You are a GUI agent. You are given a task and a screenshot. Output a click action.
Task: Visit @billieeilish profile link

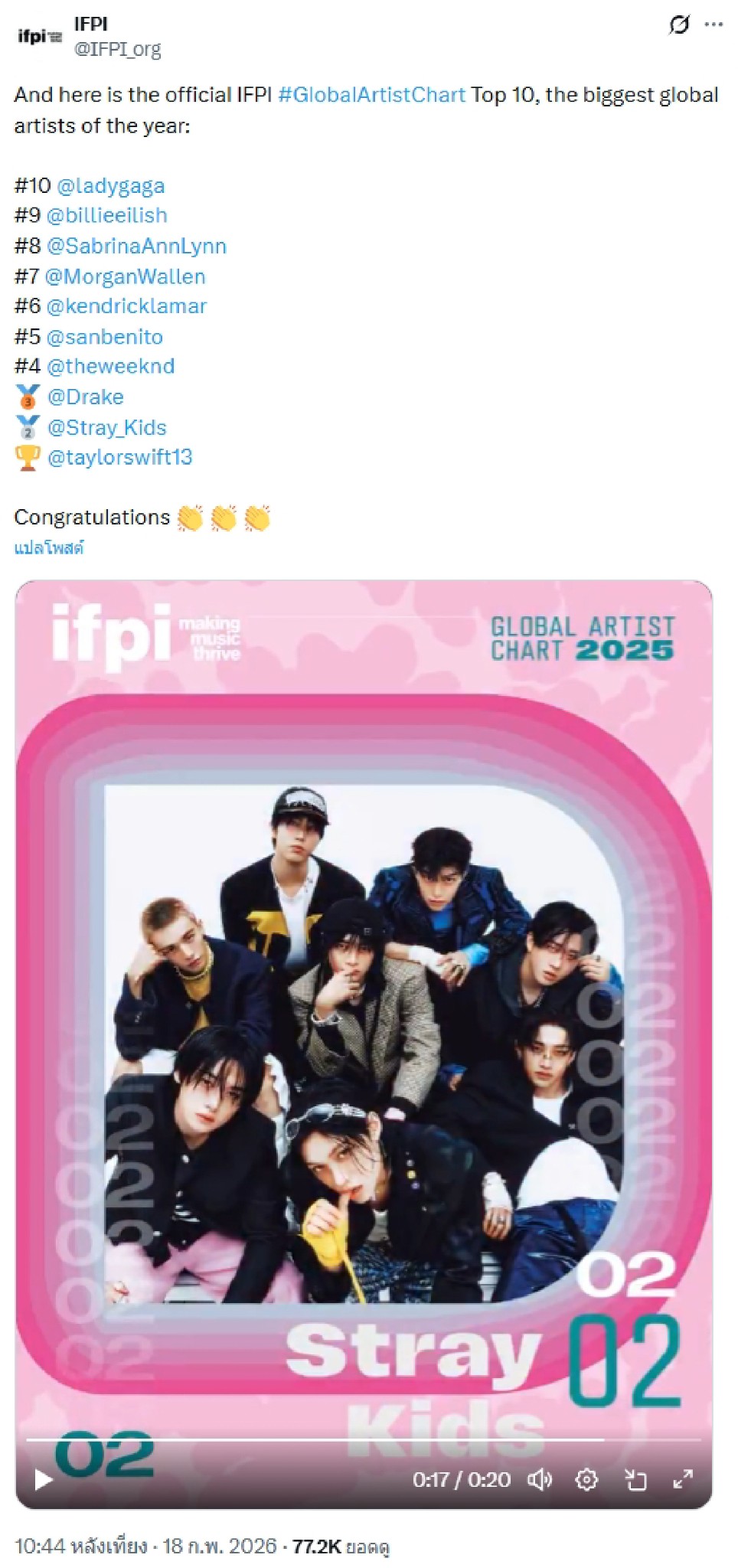(106, 216)
